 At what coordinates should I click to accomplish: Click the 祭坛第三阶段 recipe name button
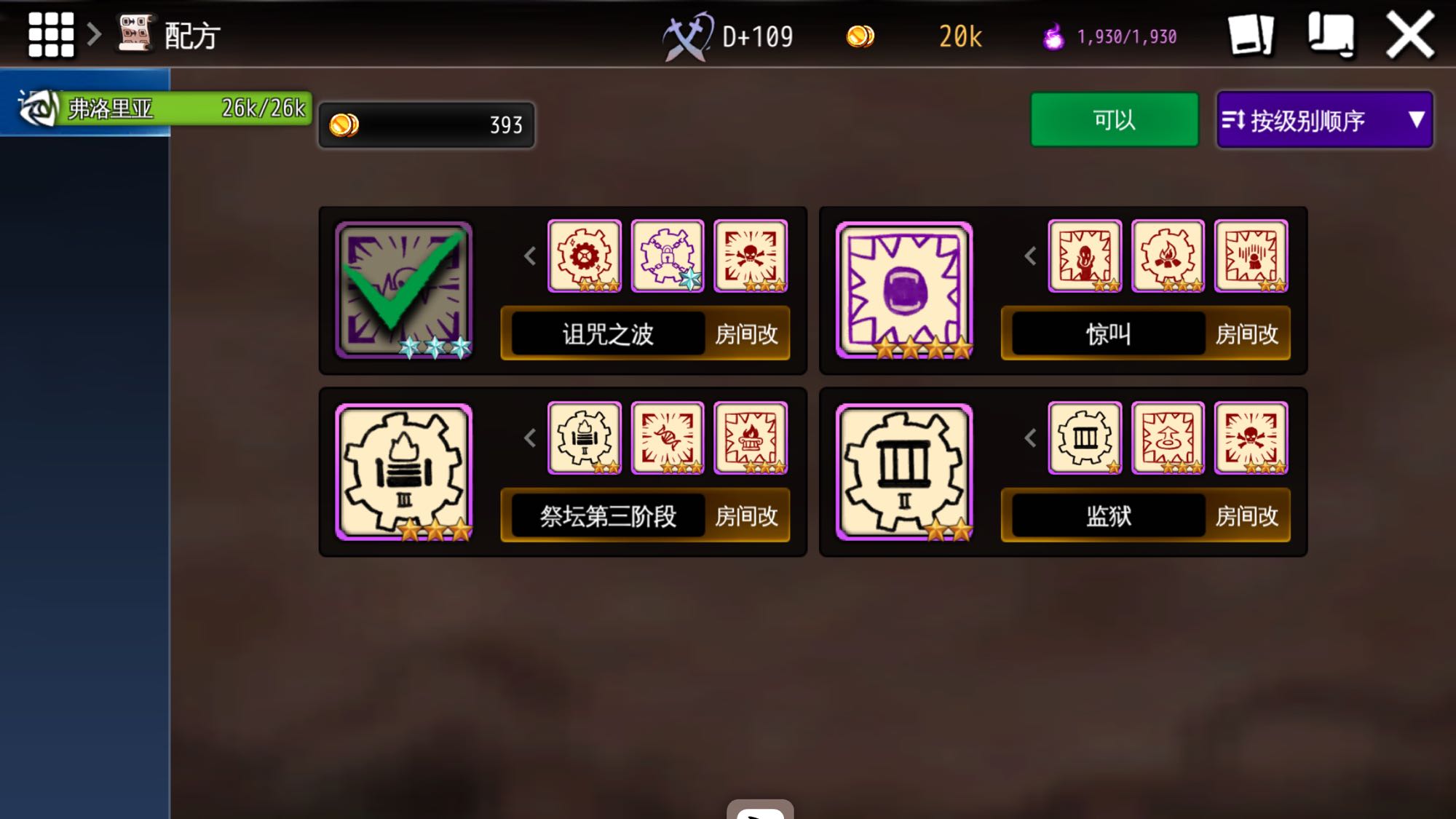(608, 516)
